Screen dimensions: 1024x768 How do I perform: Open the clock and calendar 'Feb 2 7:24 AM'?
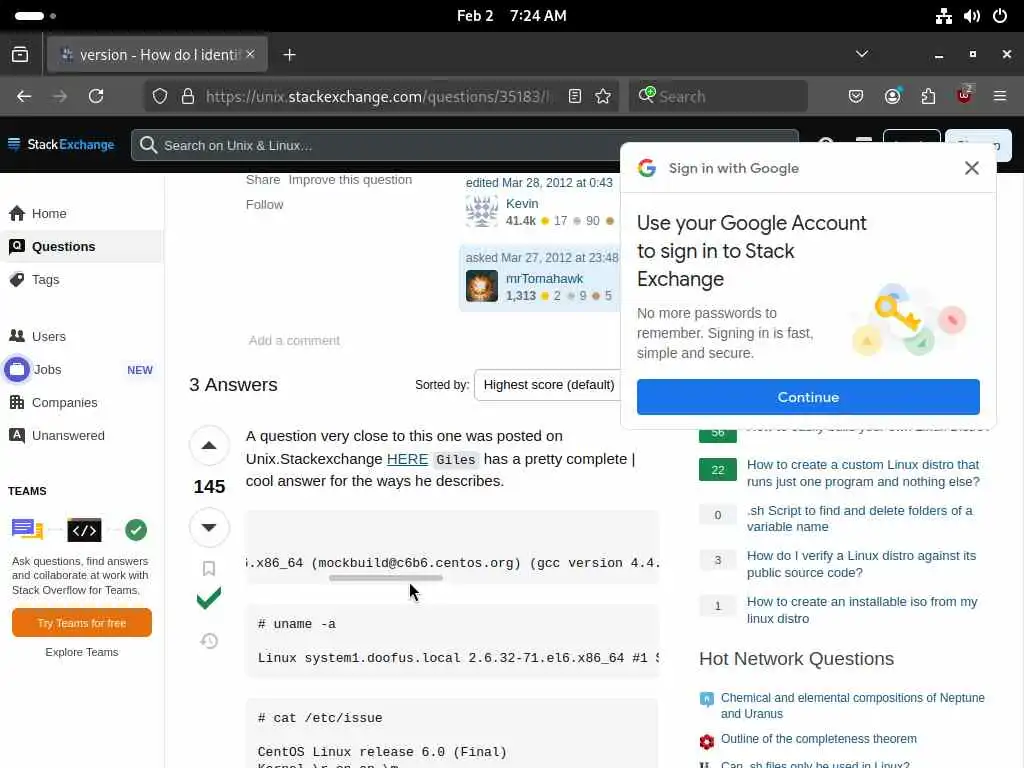pos(511,16)
